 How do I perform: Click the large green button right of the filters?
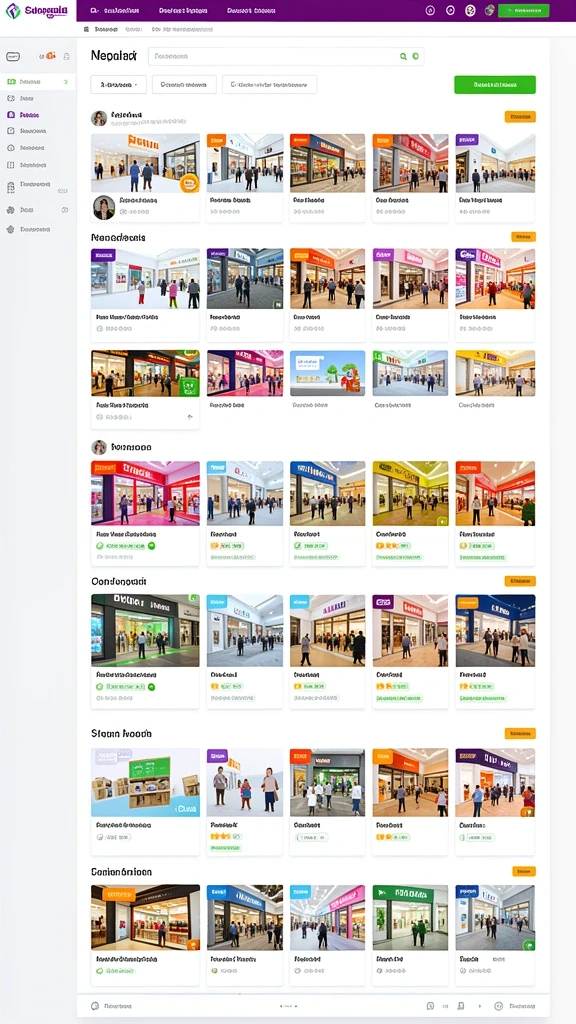[x=495, y=85]
